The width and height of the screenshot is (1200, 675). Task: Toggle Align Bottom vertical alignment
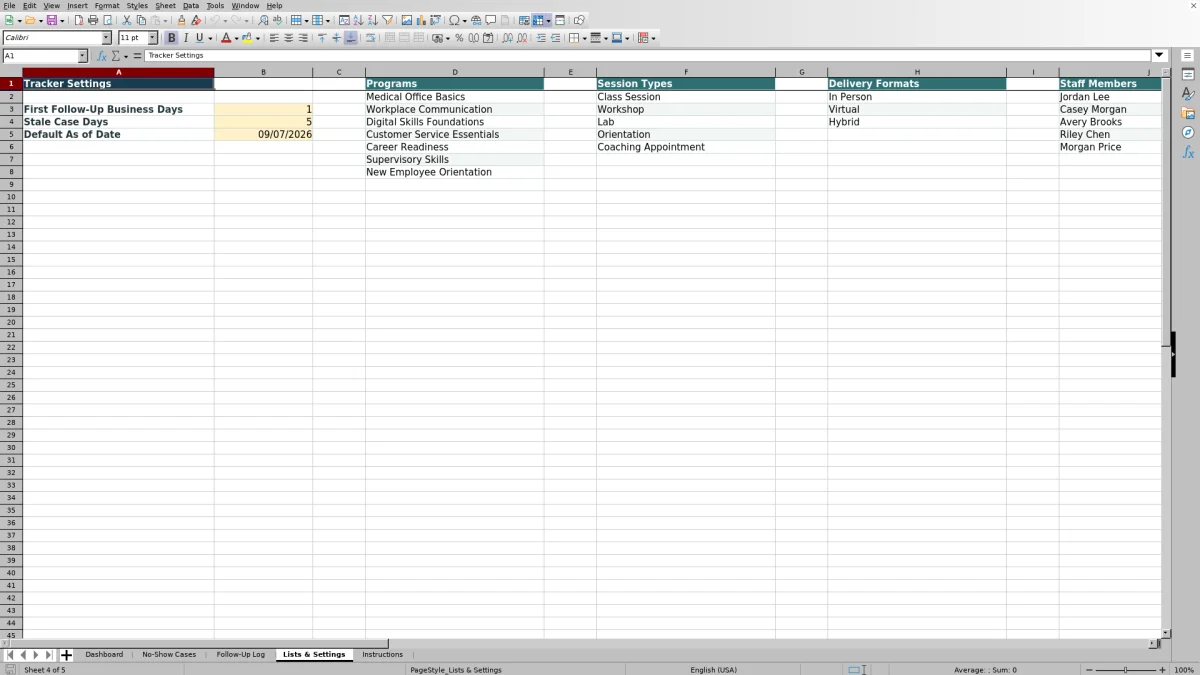point(350,38)
